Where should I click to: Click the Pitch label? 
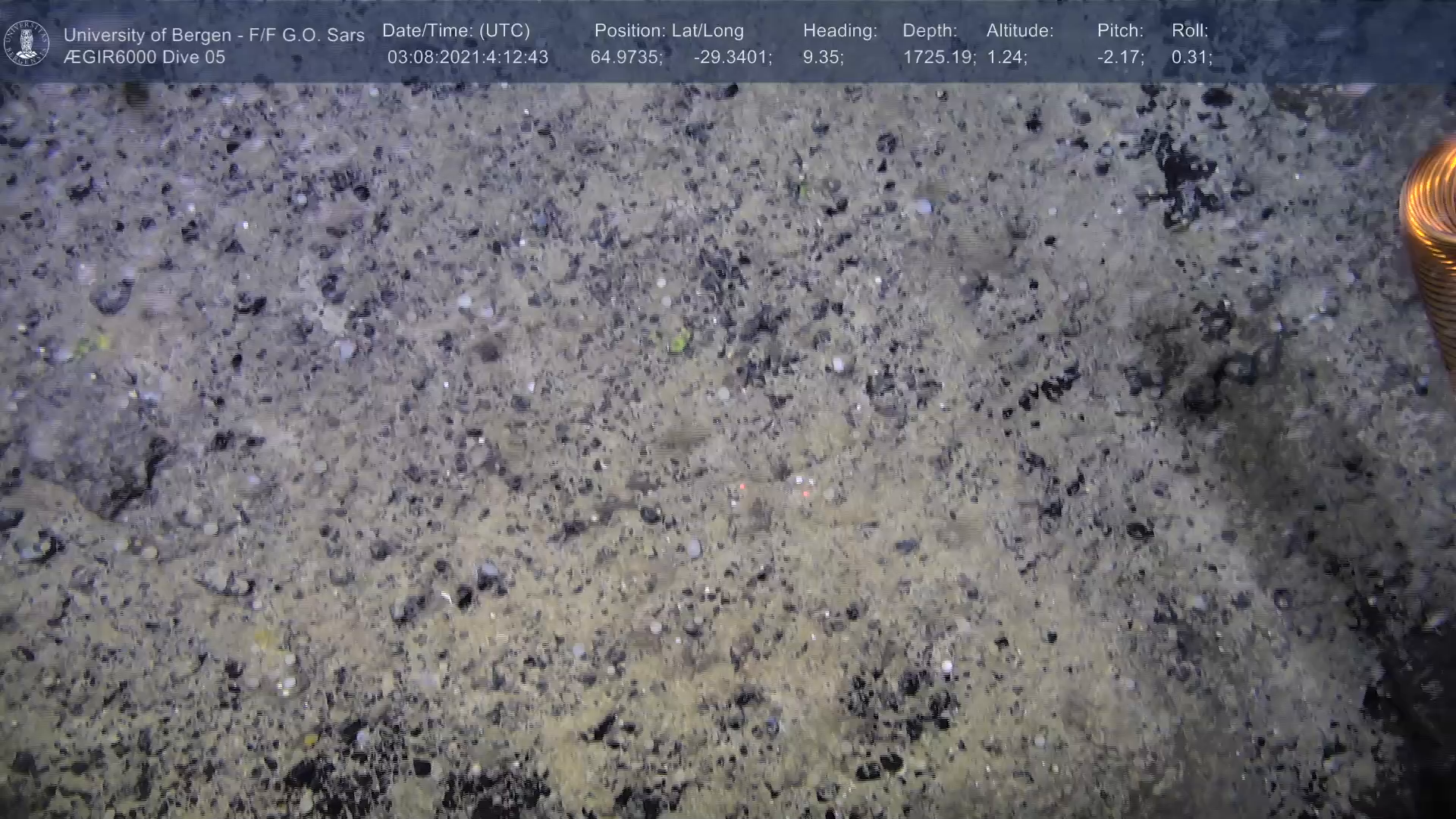point(1120,31)
